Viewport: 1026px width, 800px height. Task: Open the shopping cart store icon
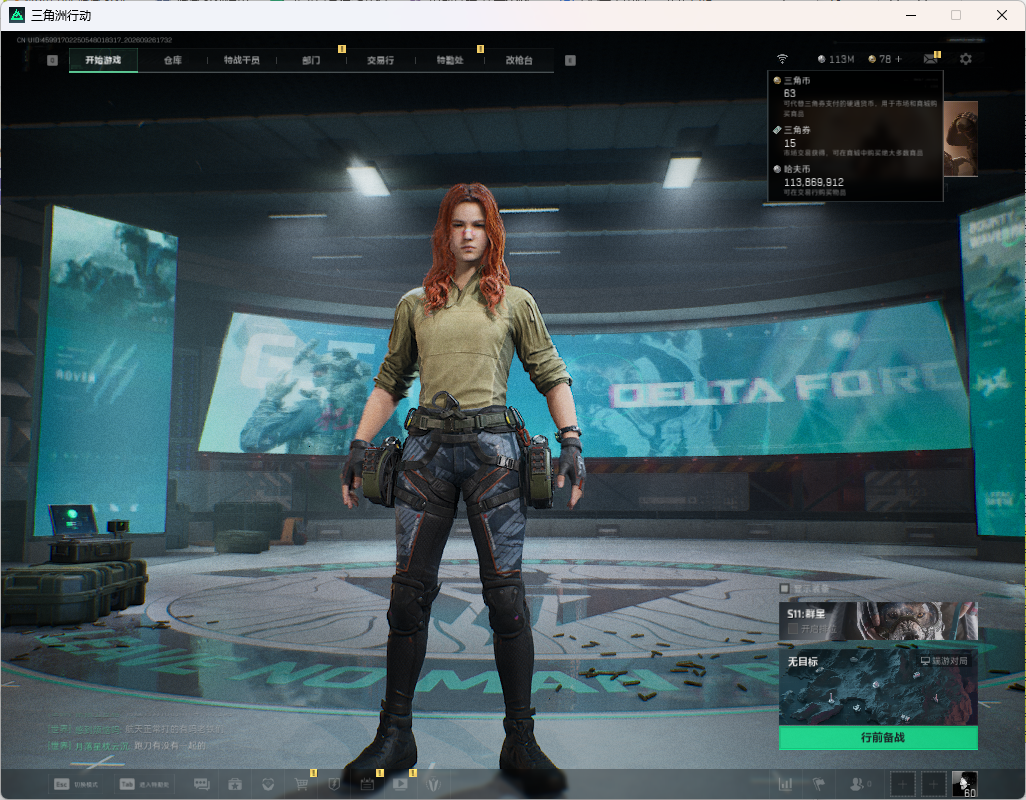point(301,784)
